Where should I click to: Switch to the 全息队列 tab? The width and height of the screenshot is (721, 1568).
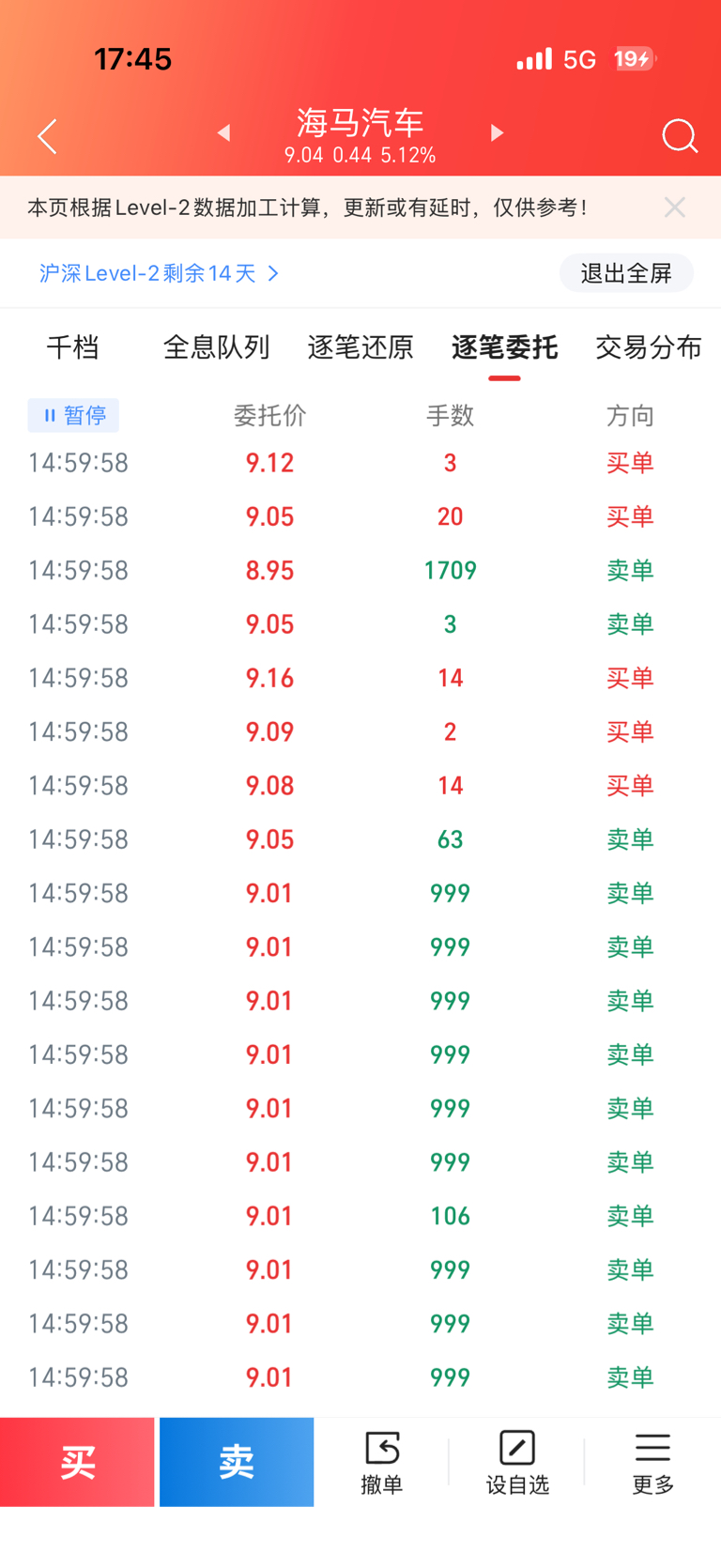216,347
